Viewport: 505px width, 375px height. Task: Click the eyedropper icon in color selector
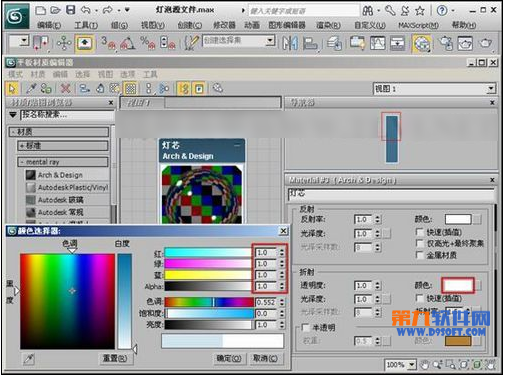(x=29, y=359)
